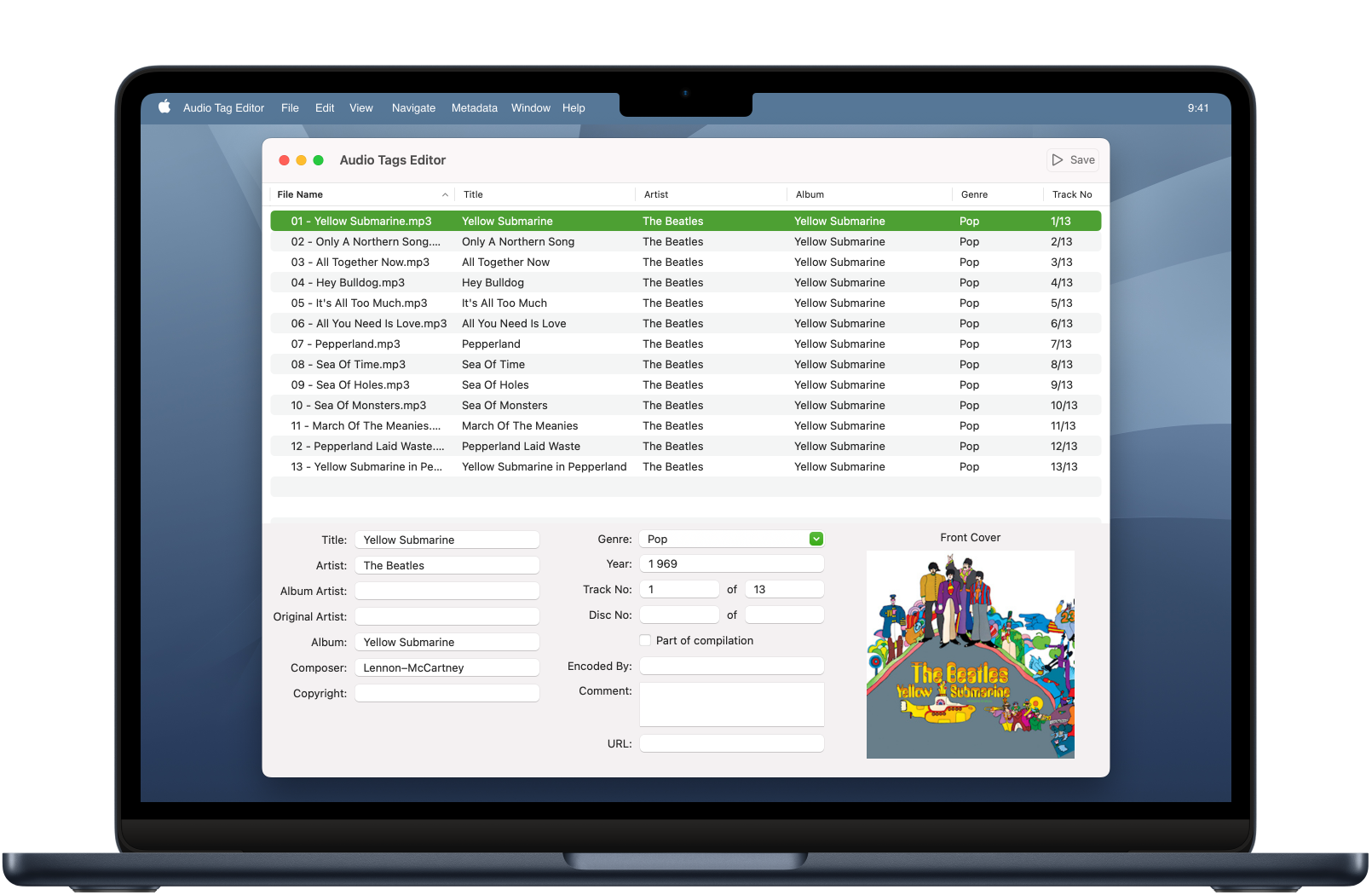
Task: Click track number cell 7/13
Action: point(1061,344)
